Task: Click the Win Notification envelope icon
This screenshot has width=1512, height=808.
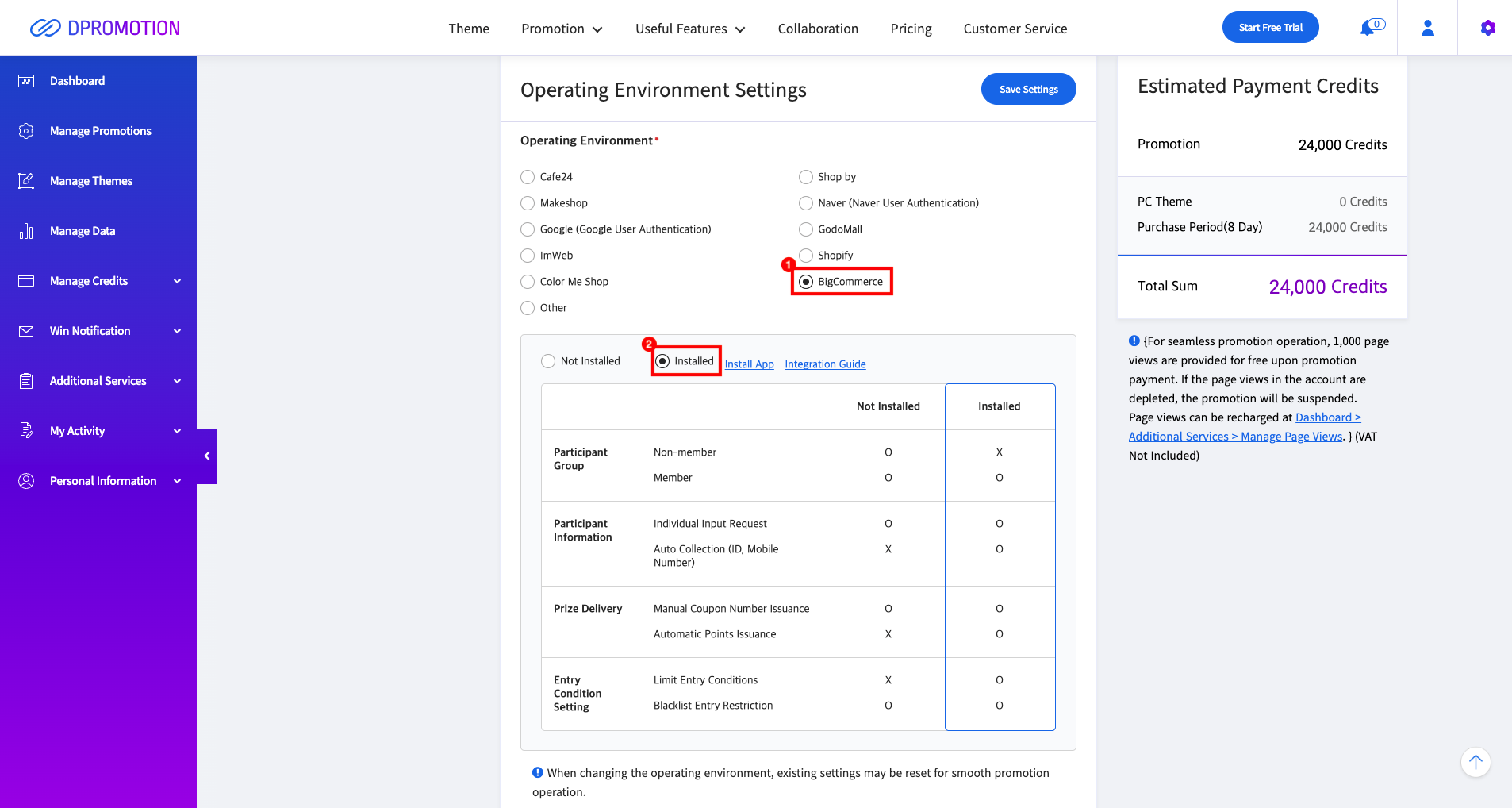Action: (x=26, y=331)
